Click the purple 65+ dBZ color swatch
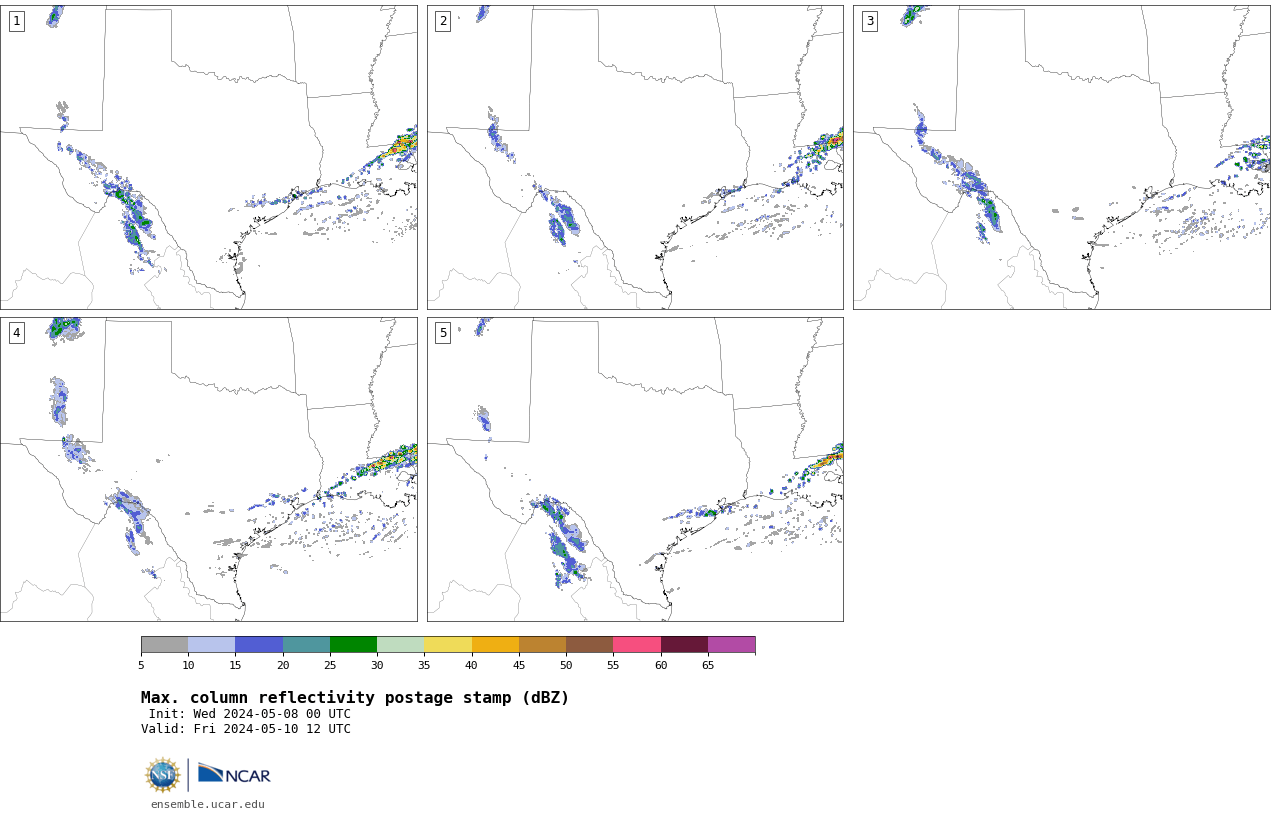The width and height of the screenshot is (1280, 815). click(732, 644)
